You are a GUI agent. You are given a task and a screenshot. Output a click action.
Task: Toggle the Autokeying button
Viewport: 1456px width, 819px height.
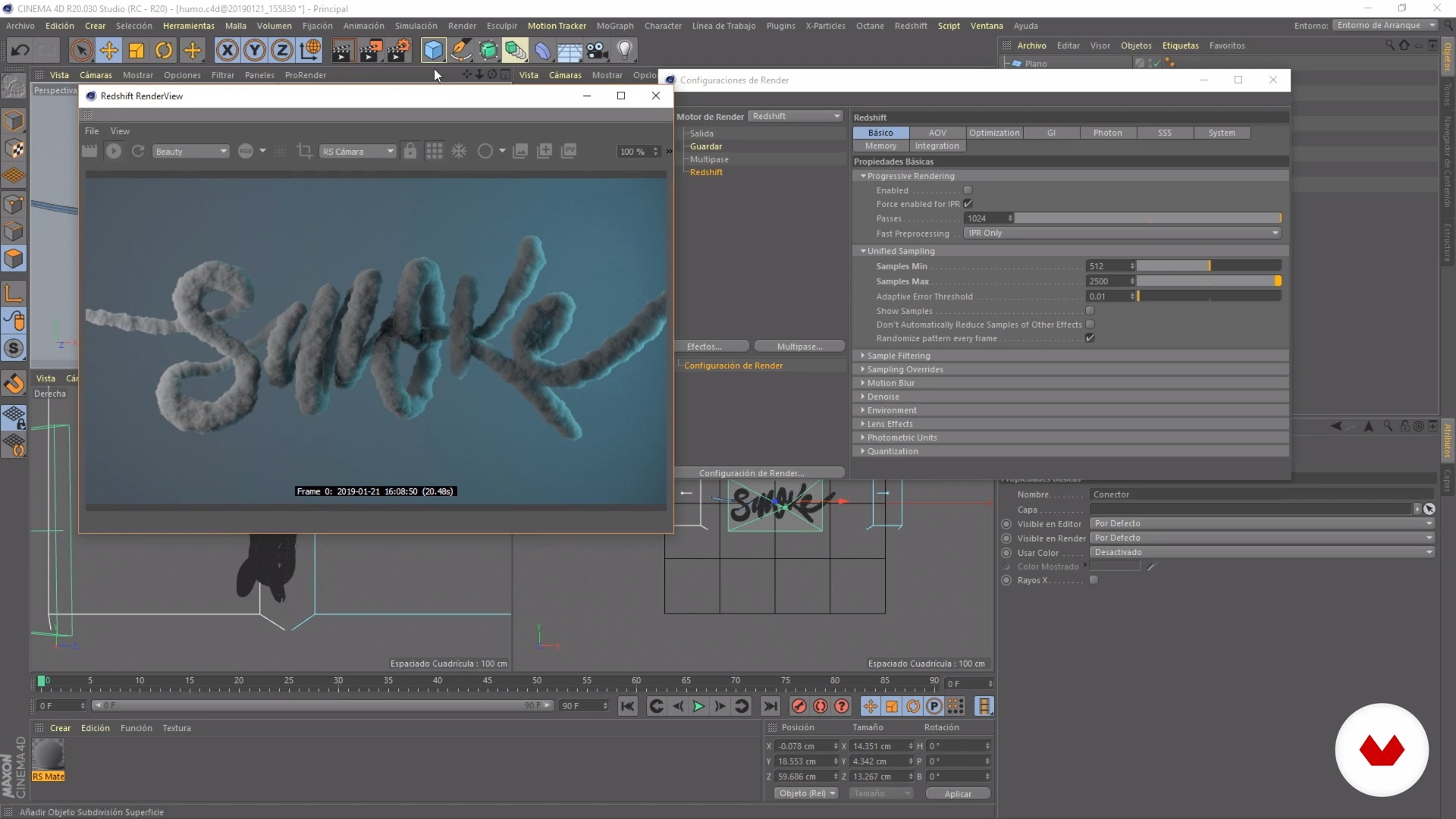[821, 706]
